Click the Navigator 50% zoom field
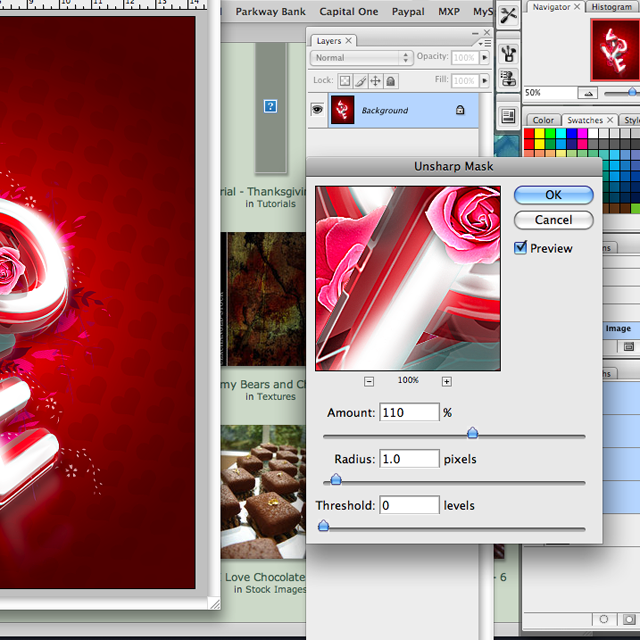This screenshot has height=640, width=640. [550, 93]
